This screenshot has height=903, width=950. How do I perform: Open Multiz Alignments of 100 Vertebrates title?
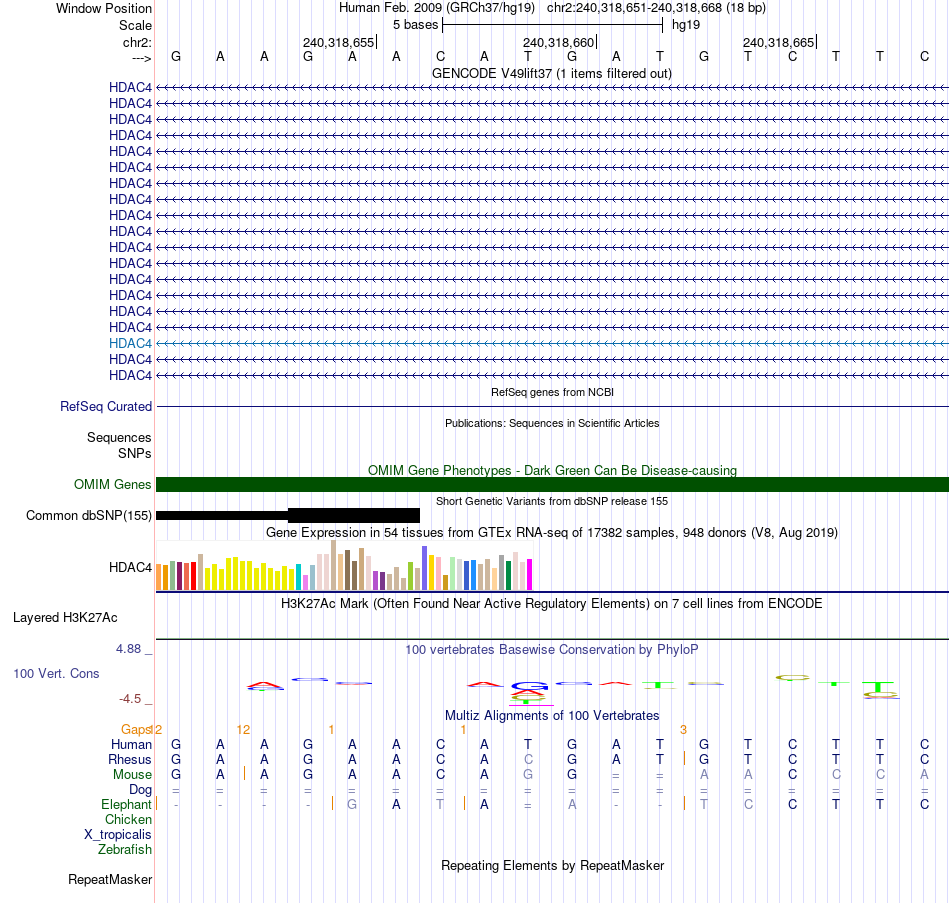tap(552, 715)
